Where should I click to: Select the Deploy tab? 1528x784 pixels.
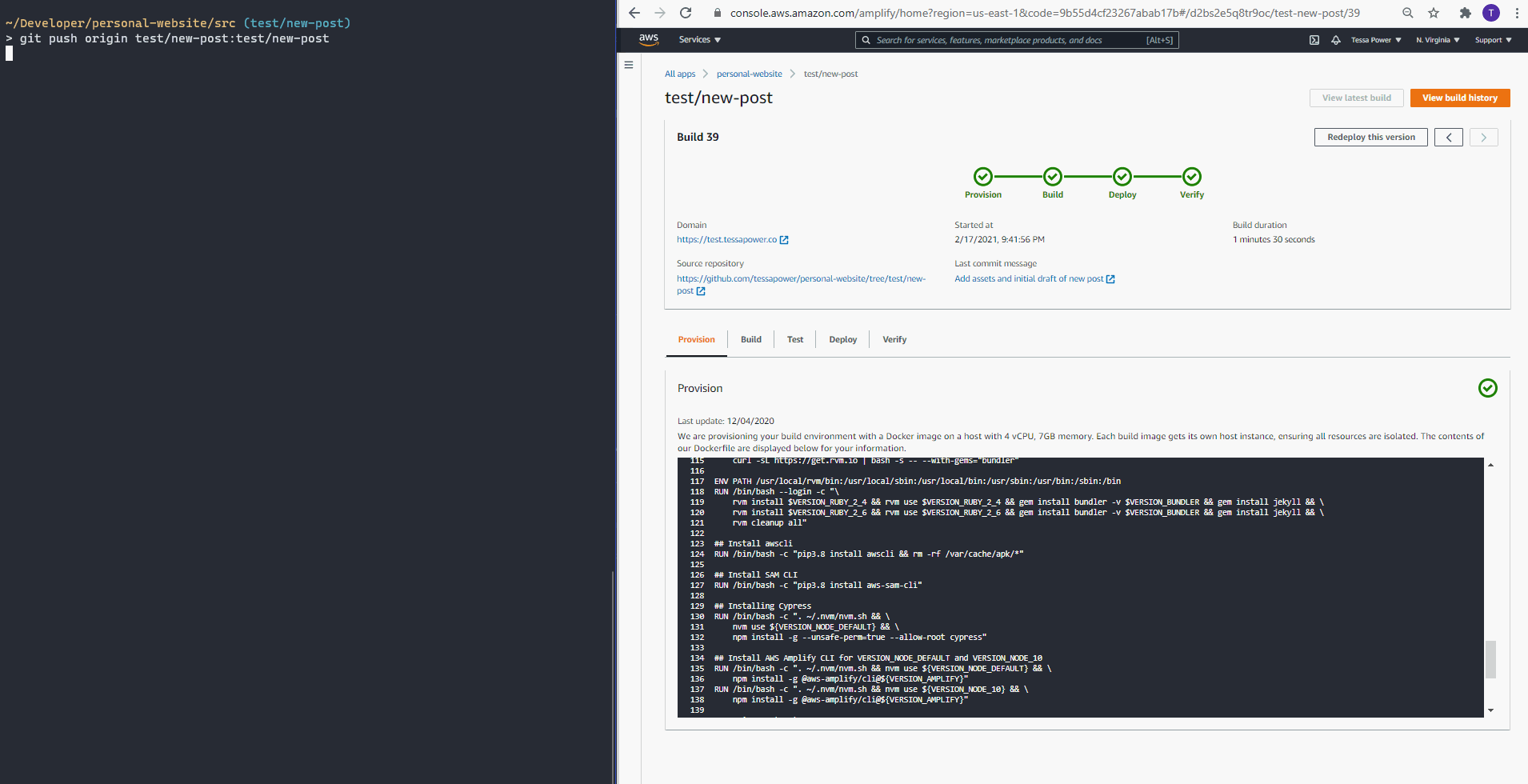[x=842, y=339]
